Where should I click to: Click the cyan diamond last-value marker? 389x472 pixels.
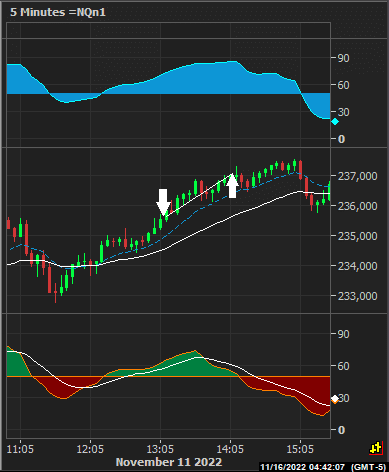(x=335, y=122)
